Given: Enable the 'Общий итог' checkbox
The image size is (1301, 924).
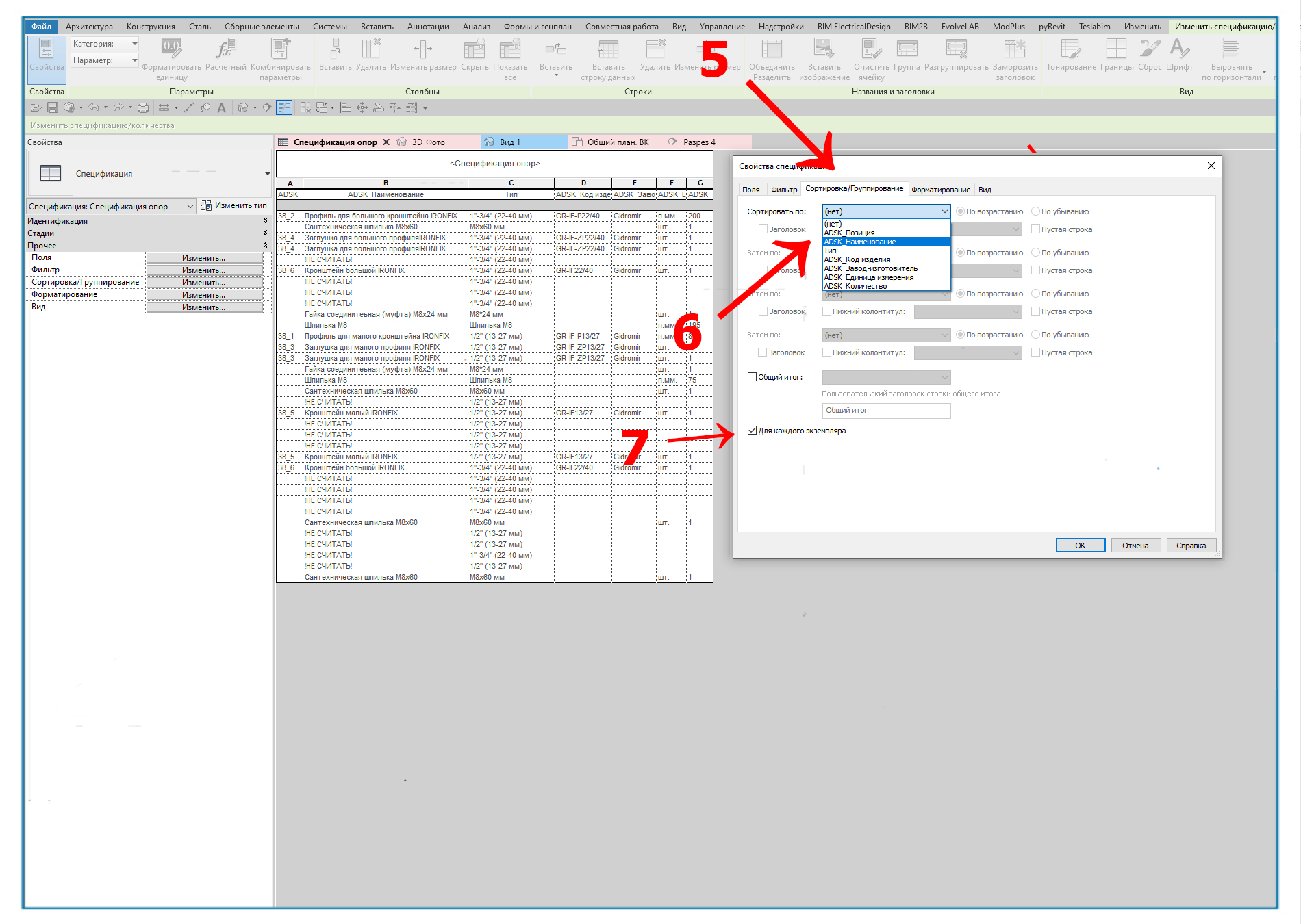Looking at the screenshot, I should [x=752, y=377].
